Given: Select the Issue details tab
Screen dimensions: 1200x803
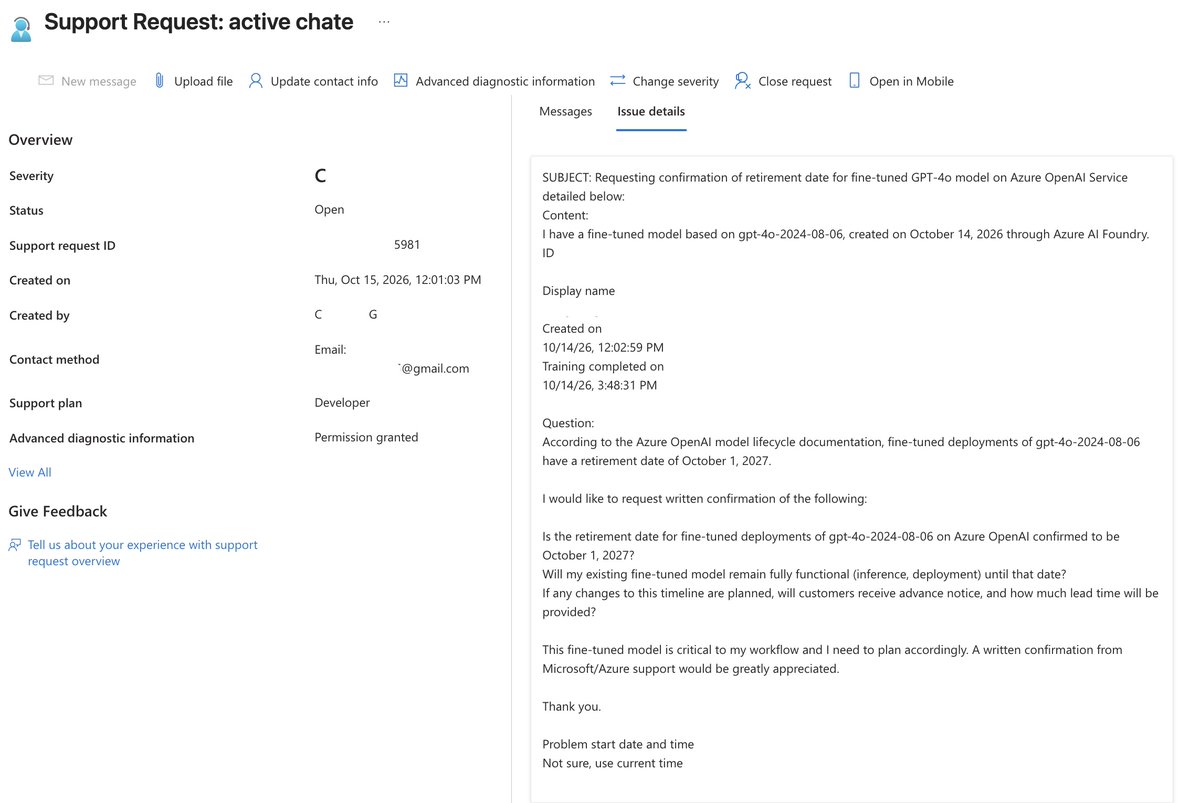Looking at the screenshot, I should pyautogui.click(x=651, y=111).
